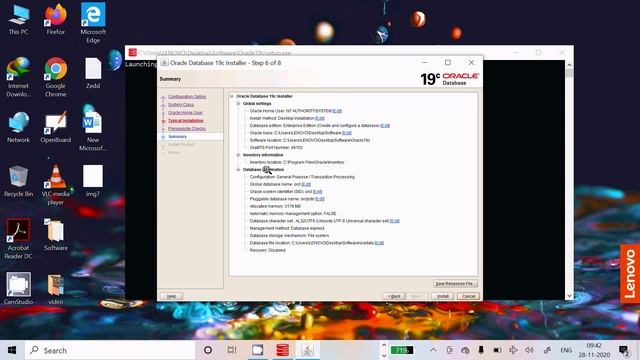
Task: Launch Google Chrome from the desktop
Action: 56,77
